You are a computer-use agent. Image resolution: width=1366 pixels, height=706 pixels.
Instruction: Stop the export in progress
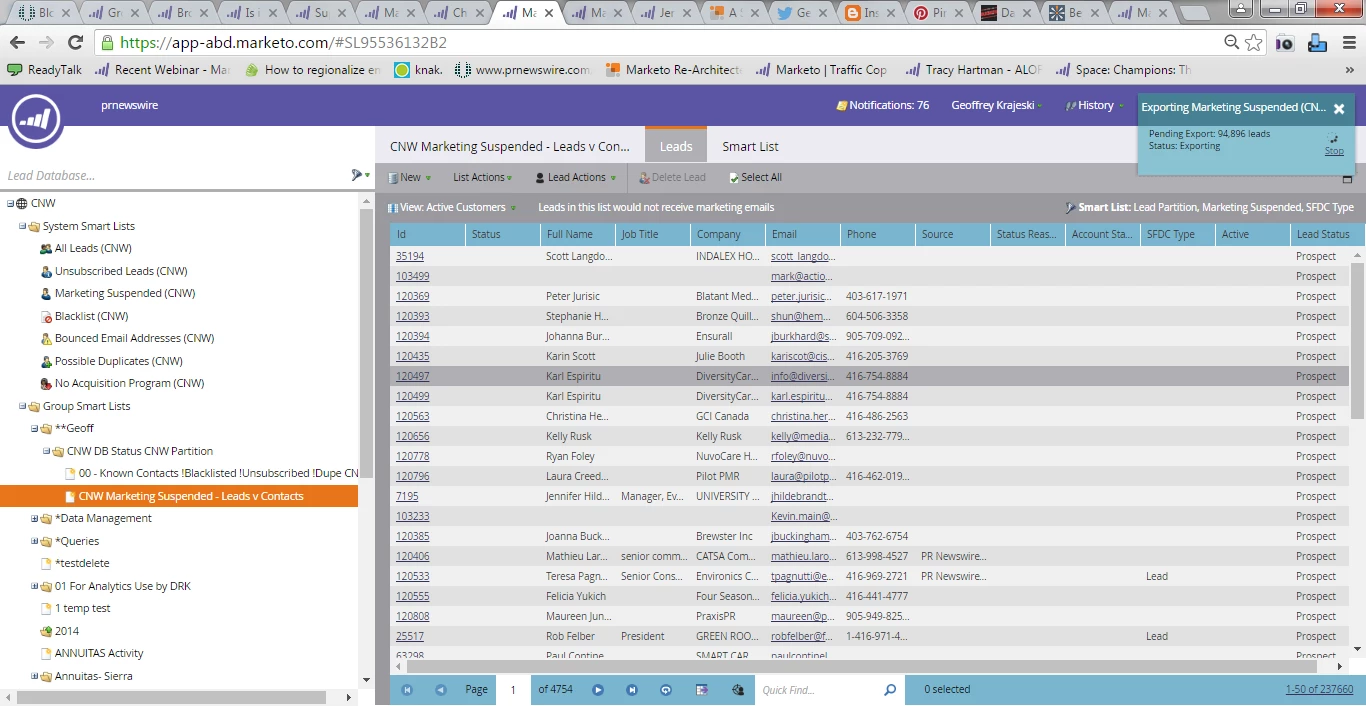1334,151
